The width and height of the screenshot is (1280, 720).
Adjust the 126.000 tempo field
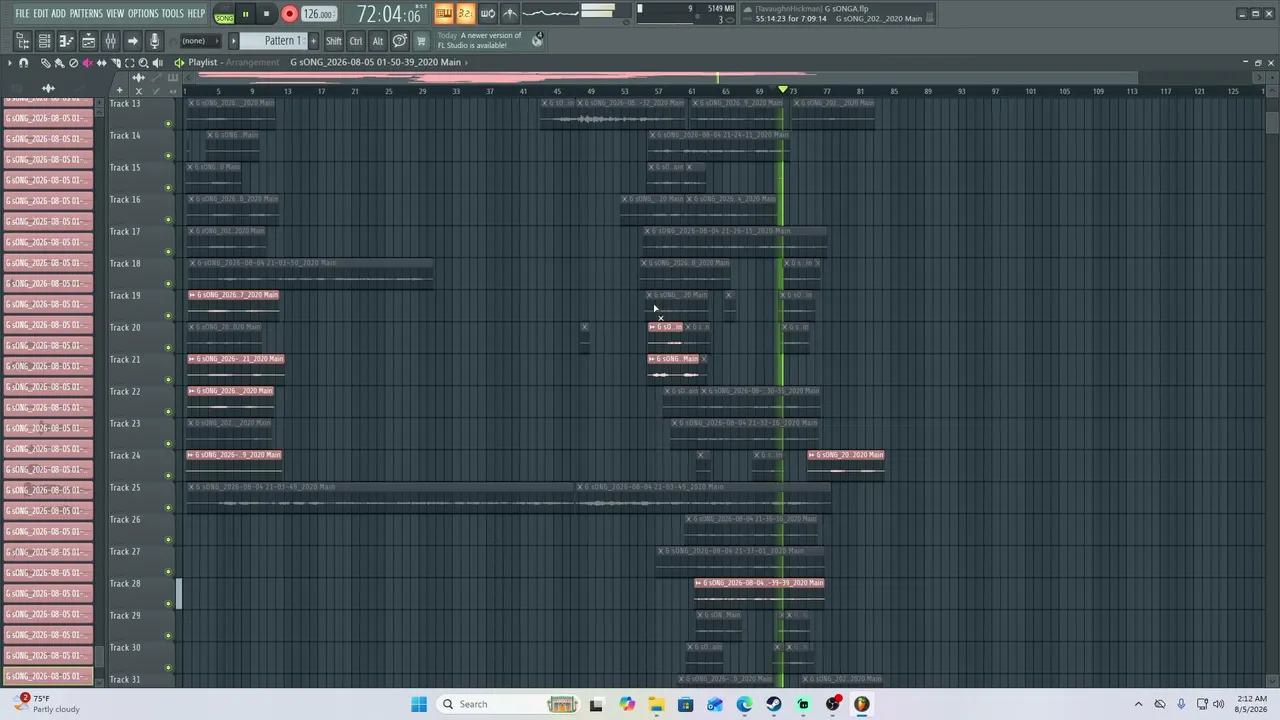(x=318, y=14)
